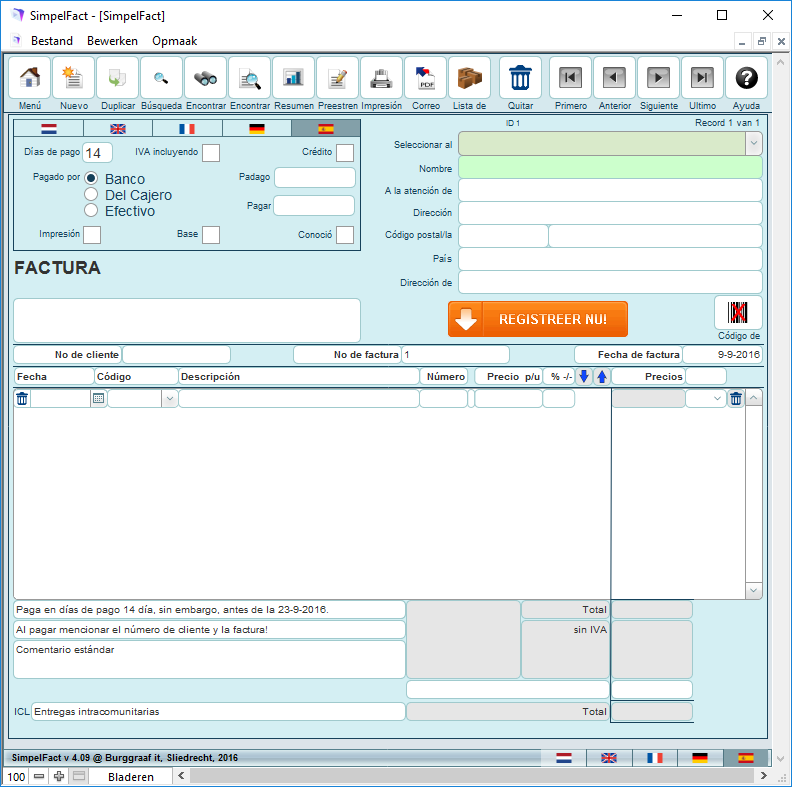Image resolution: width=792 pixels, height=787 pixels.
Task: Open the Ayuda help icon
Action: click(746, 78)
